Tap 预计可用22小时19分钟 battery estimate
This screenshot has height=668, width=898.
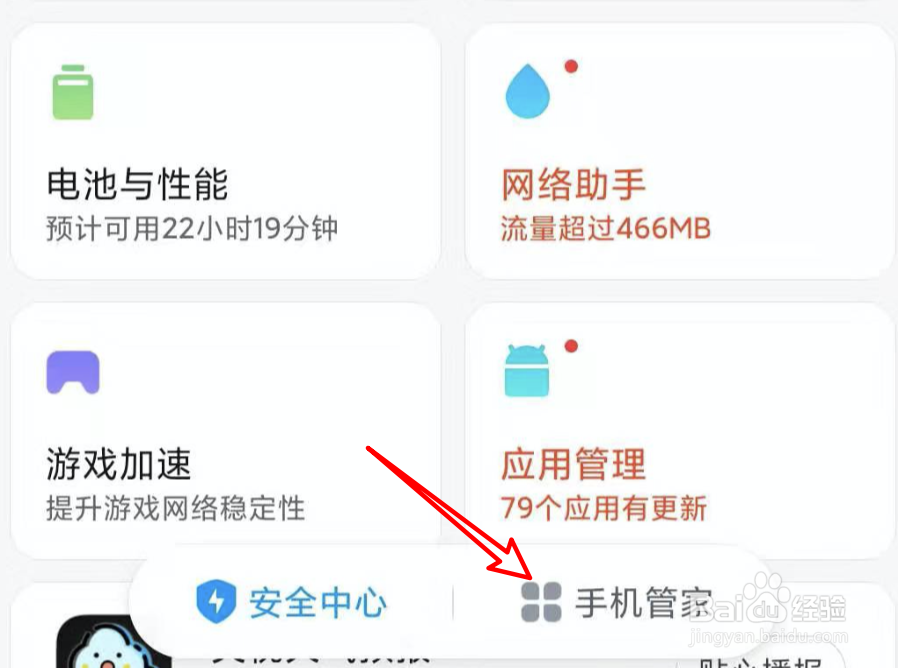point(192,229)
